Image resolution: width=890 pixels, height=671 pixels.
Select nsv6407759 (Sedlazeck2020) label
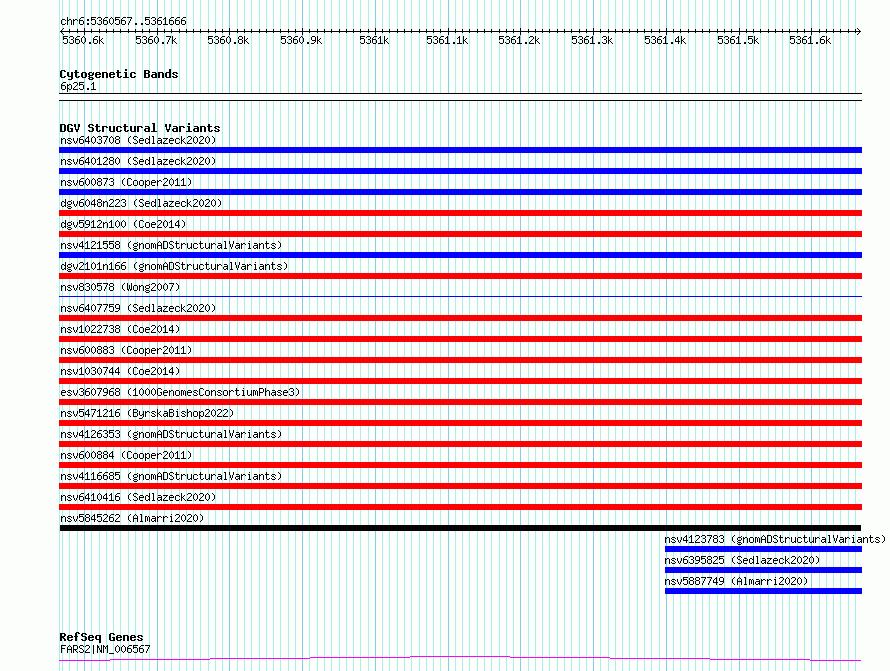coord(138,308)
